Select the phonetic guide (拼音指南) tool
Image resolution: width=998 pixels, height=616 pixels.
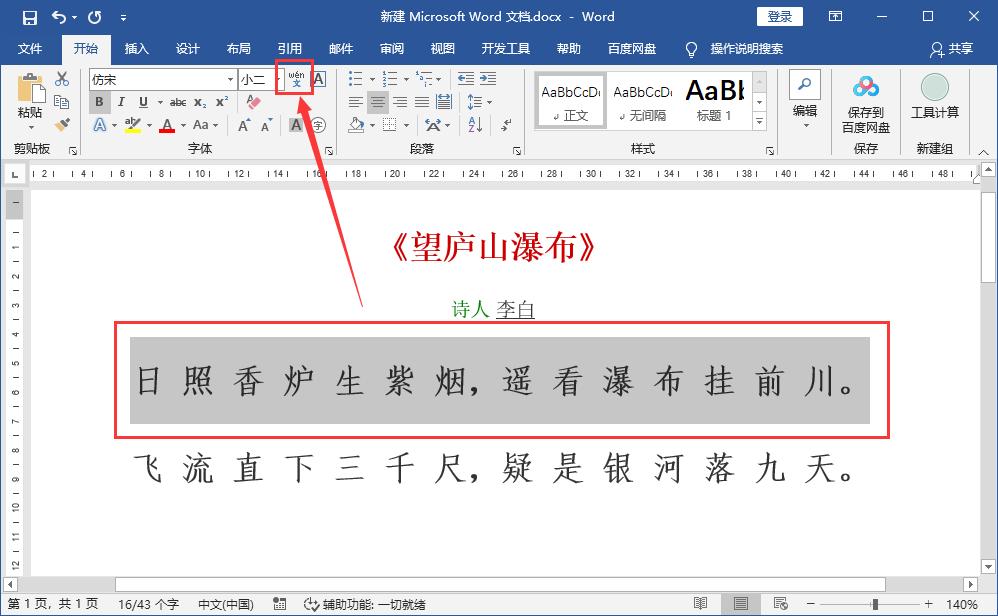click(295, 80)
